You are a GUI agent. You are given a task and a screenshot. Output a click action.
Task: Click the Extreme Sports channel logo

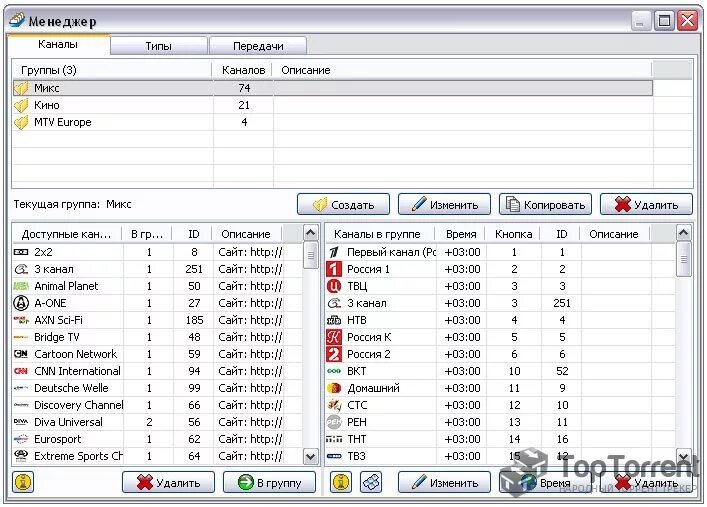(21, 456)
